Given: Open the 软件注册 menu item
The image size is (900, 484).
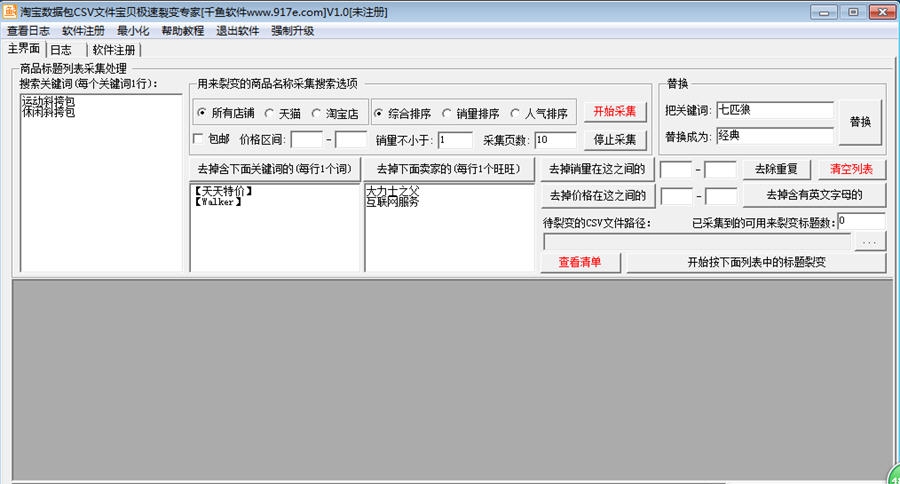Looking at the screenshot, I should [x=83, y=31].
